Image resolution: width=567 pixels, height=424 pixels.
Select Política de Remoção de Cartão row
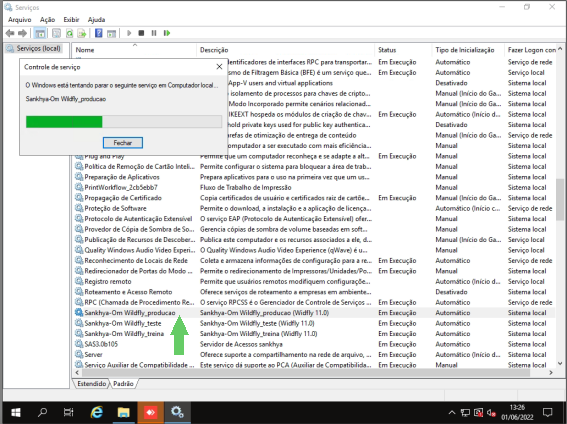tap(314, 167)
